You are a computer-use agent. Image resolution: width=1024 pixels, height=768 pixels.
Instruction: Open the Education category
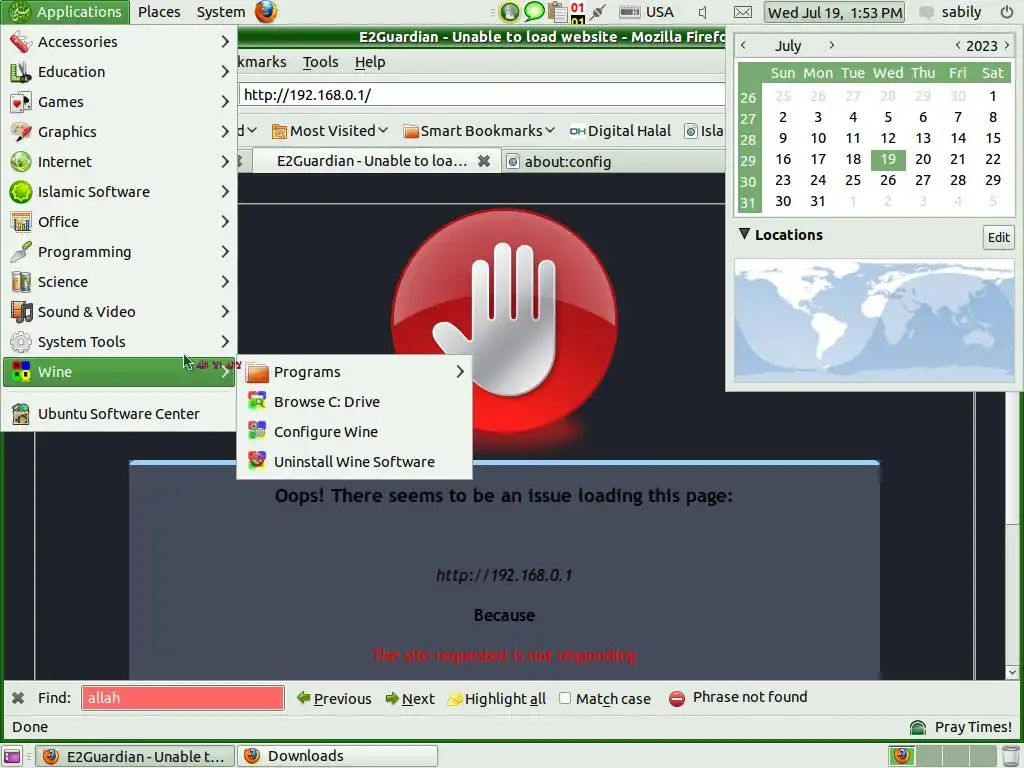pos(119,72)
